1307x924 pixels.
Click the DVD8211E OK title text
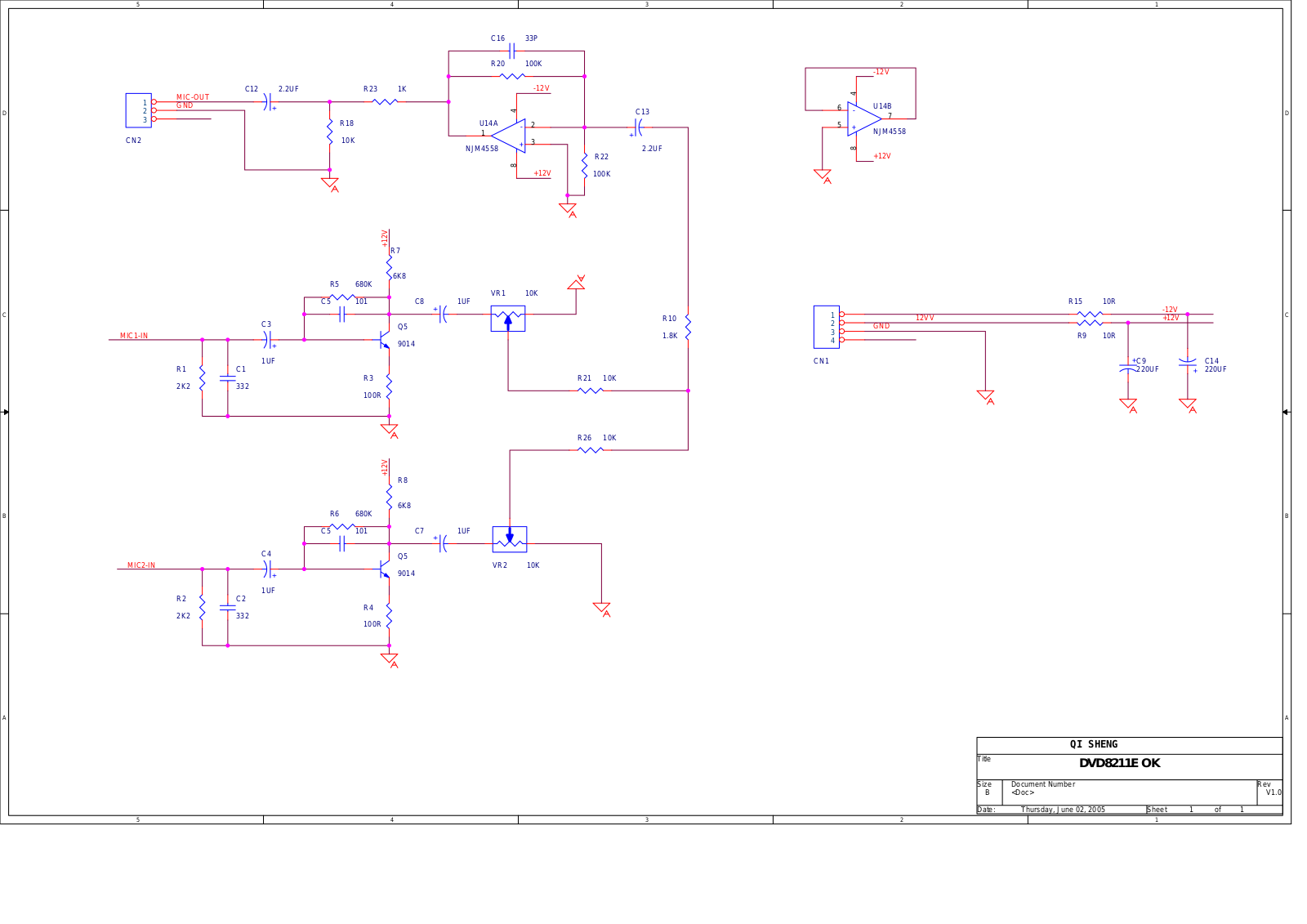pos(1120,763)
